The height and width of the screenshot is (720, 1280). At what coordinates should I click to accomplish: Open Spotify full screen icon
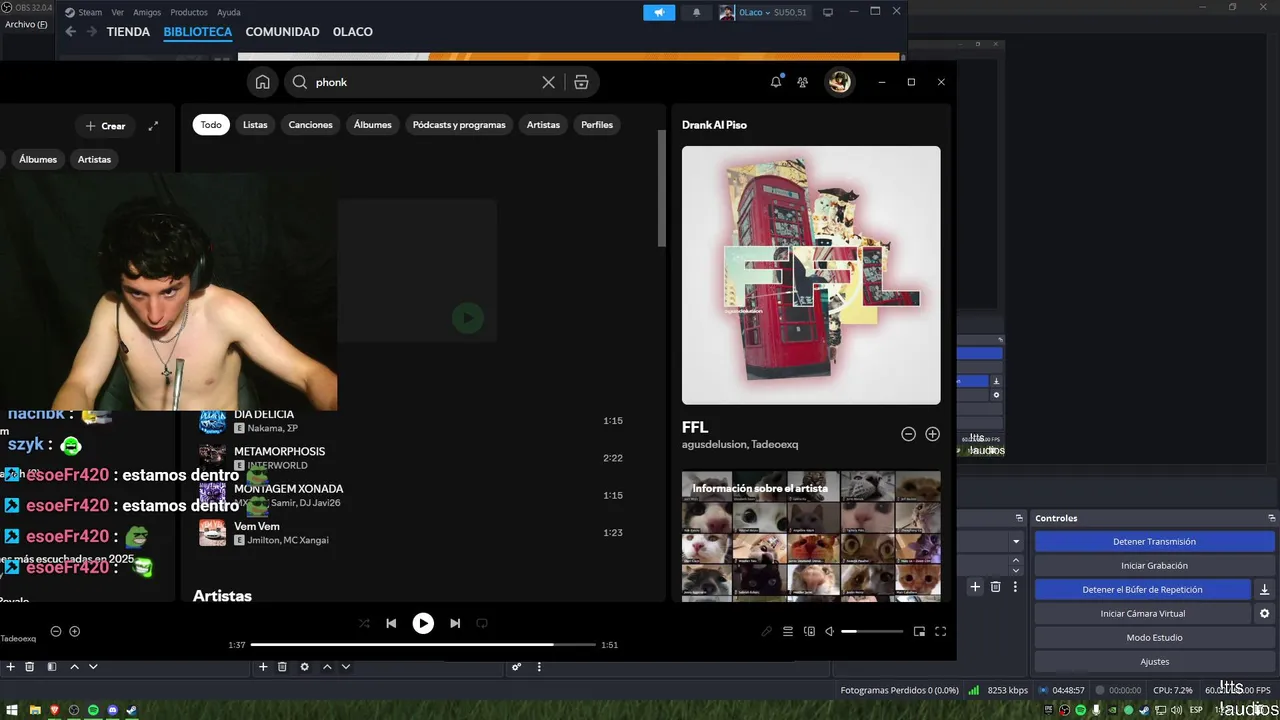(940, 631)
